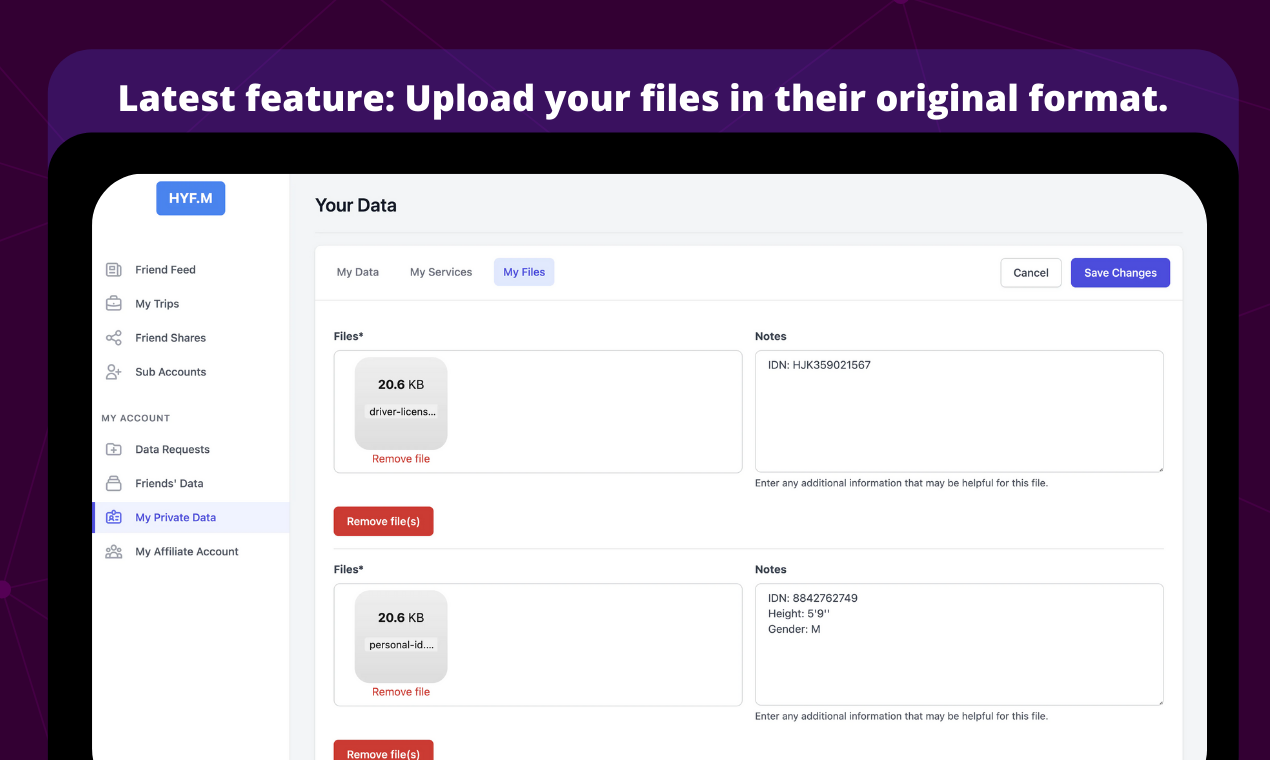
Task: Click the Friend Feed newspaper icon
Action: [114, 270]
